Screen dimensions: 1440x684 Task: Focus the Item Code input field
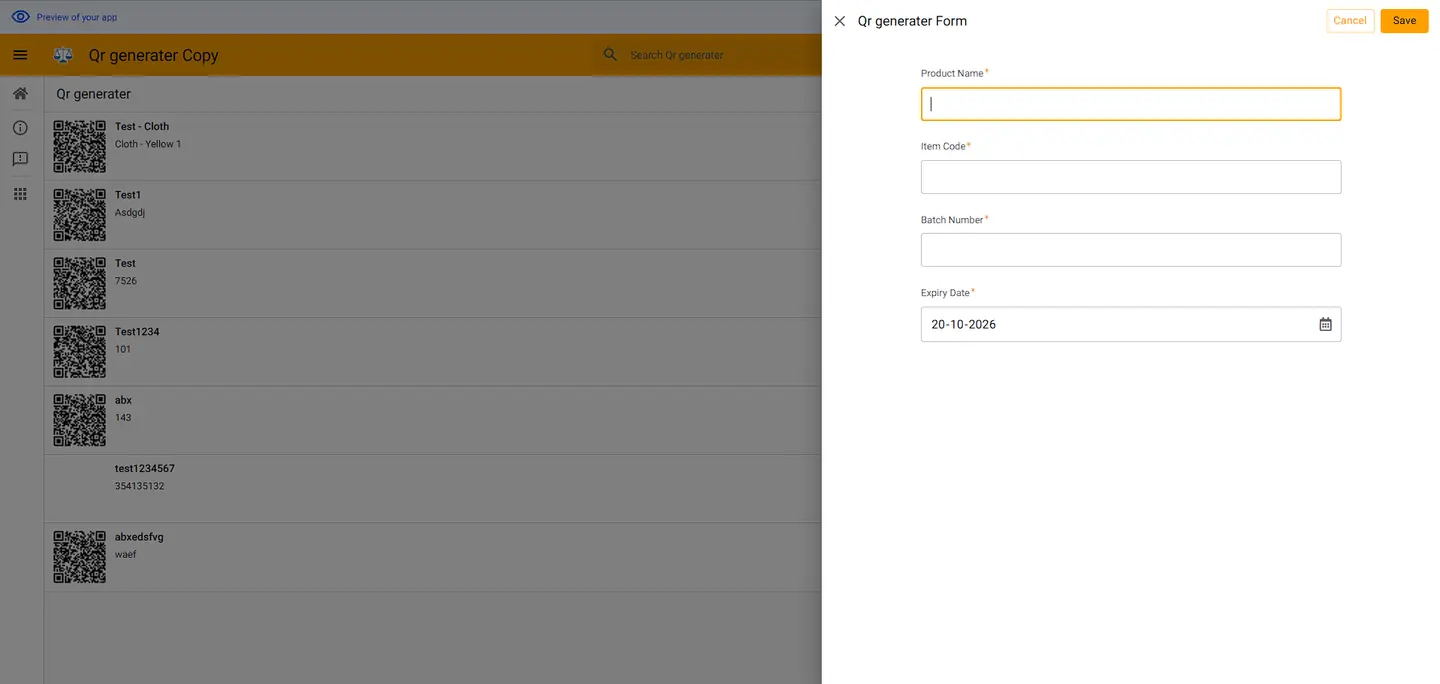click(x=1131, y=177)
